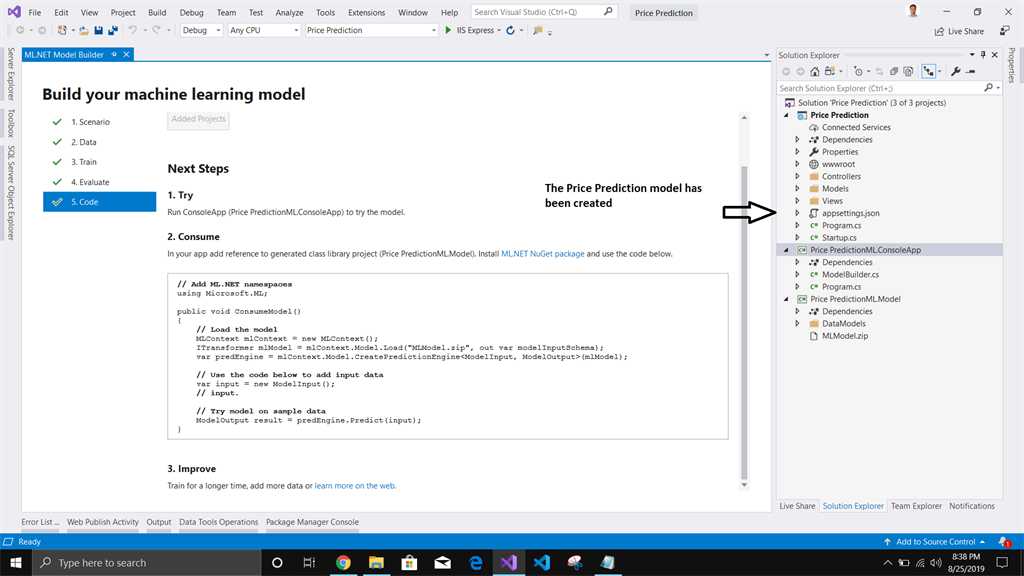Pin the Solution Explorer panel
Viewport: 1024px width, 576px height.
pyautogui.click(x=981, y=55)
